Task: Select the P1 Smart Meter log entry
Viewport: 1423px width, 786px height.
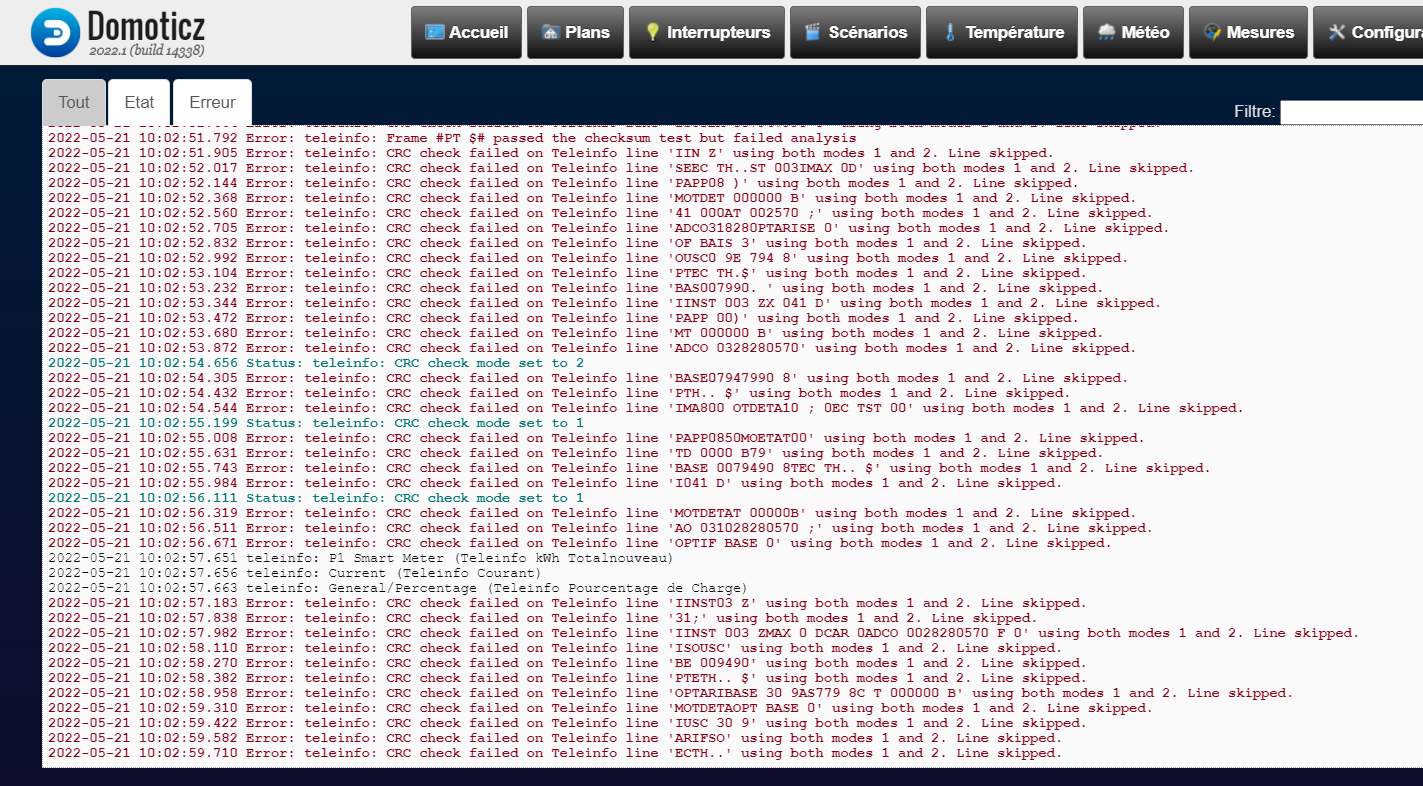Action: point(361,558)
